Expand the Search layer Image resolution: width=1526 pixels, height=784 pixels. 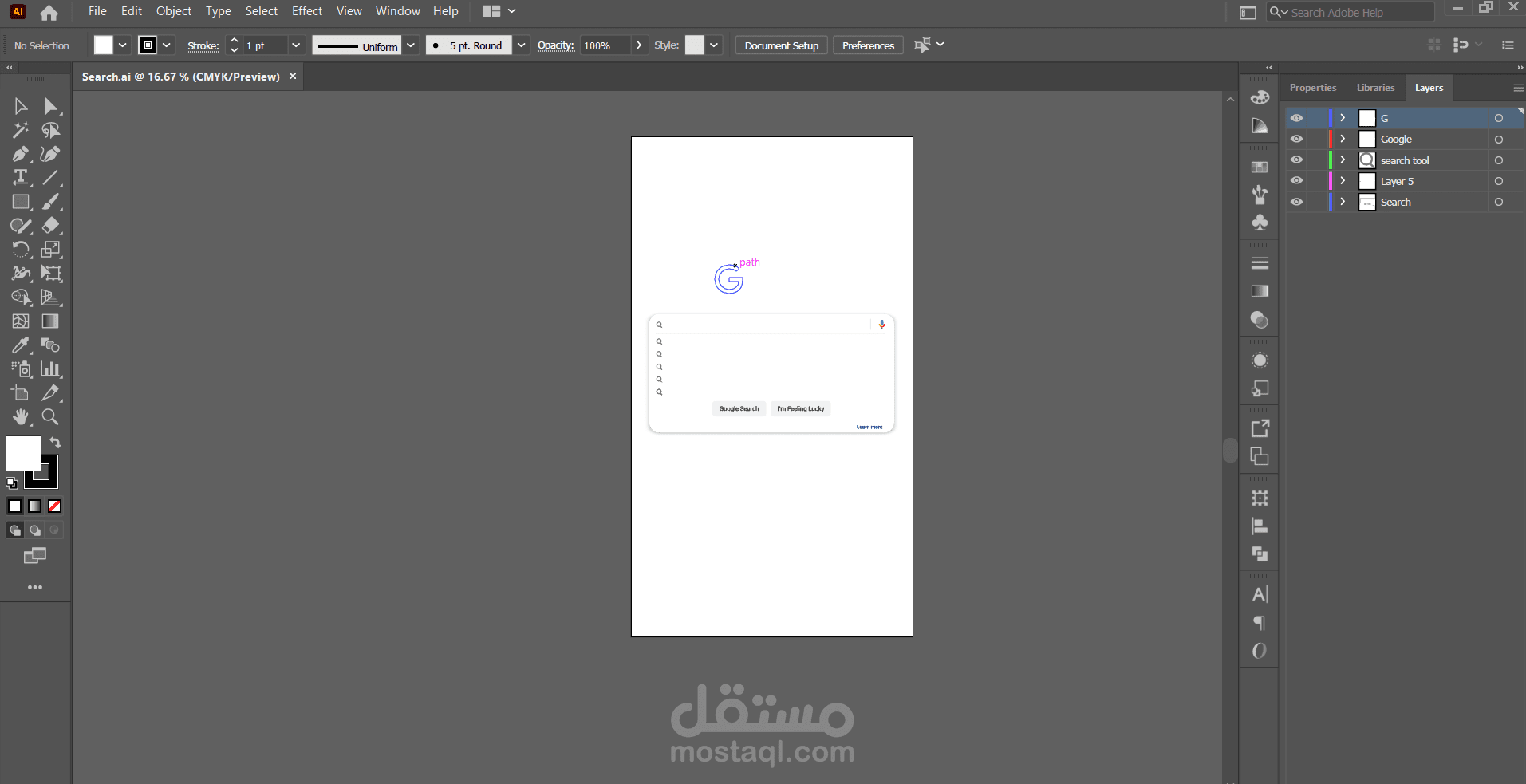1343,202
